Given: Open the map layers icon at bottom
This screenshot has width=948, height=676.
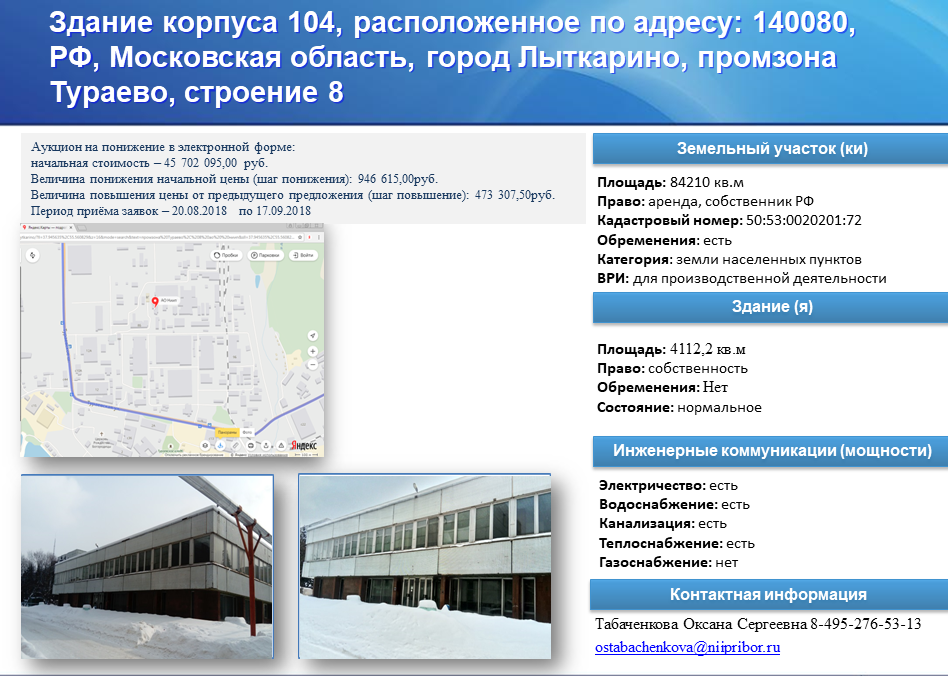Looking at the screenshot, I should 206,445.
